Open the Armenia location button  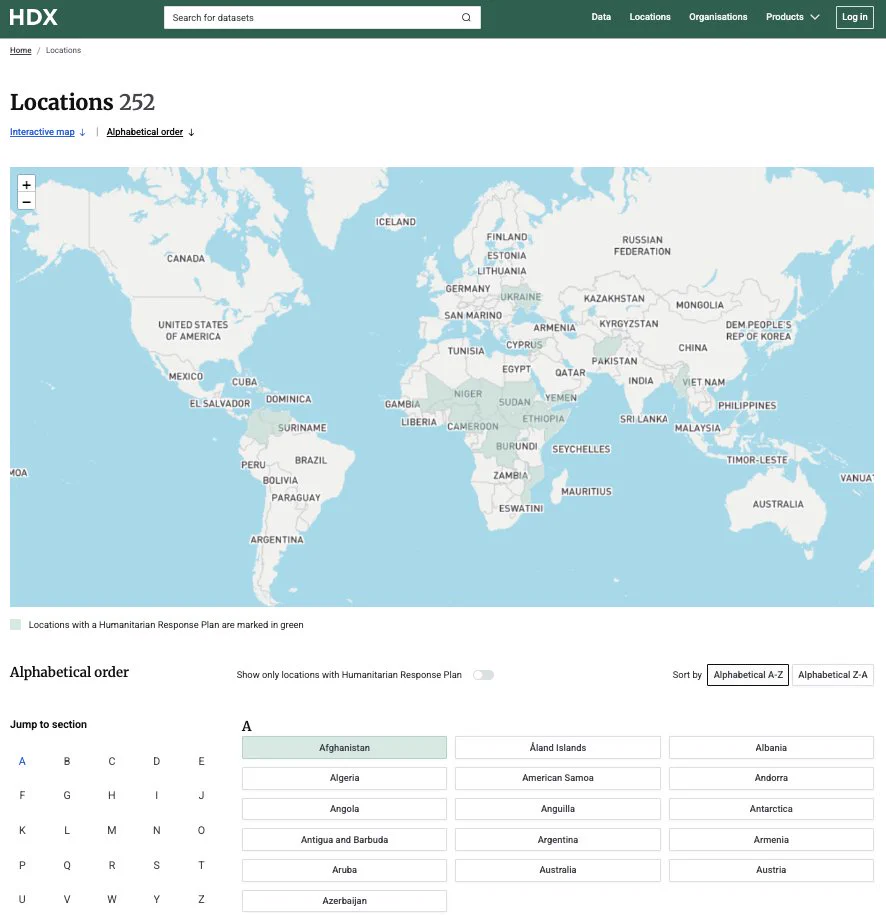click(771, 840)
